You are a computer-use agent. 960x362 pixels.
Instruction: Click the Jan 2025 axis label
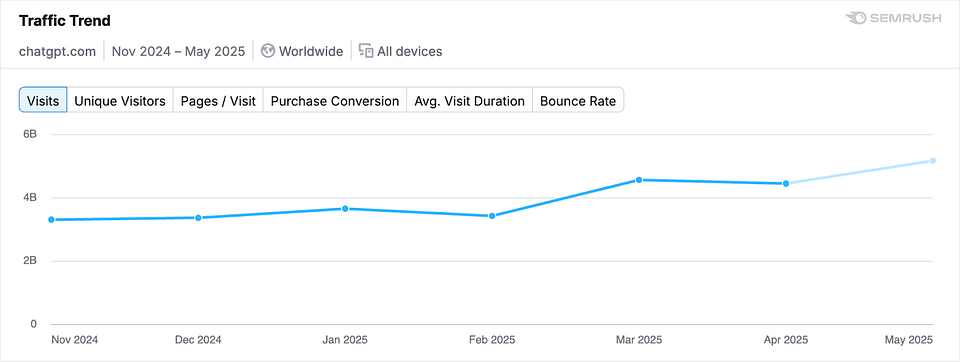(x=345, y=339)
